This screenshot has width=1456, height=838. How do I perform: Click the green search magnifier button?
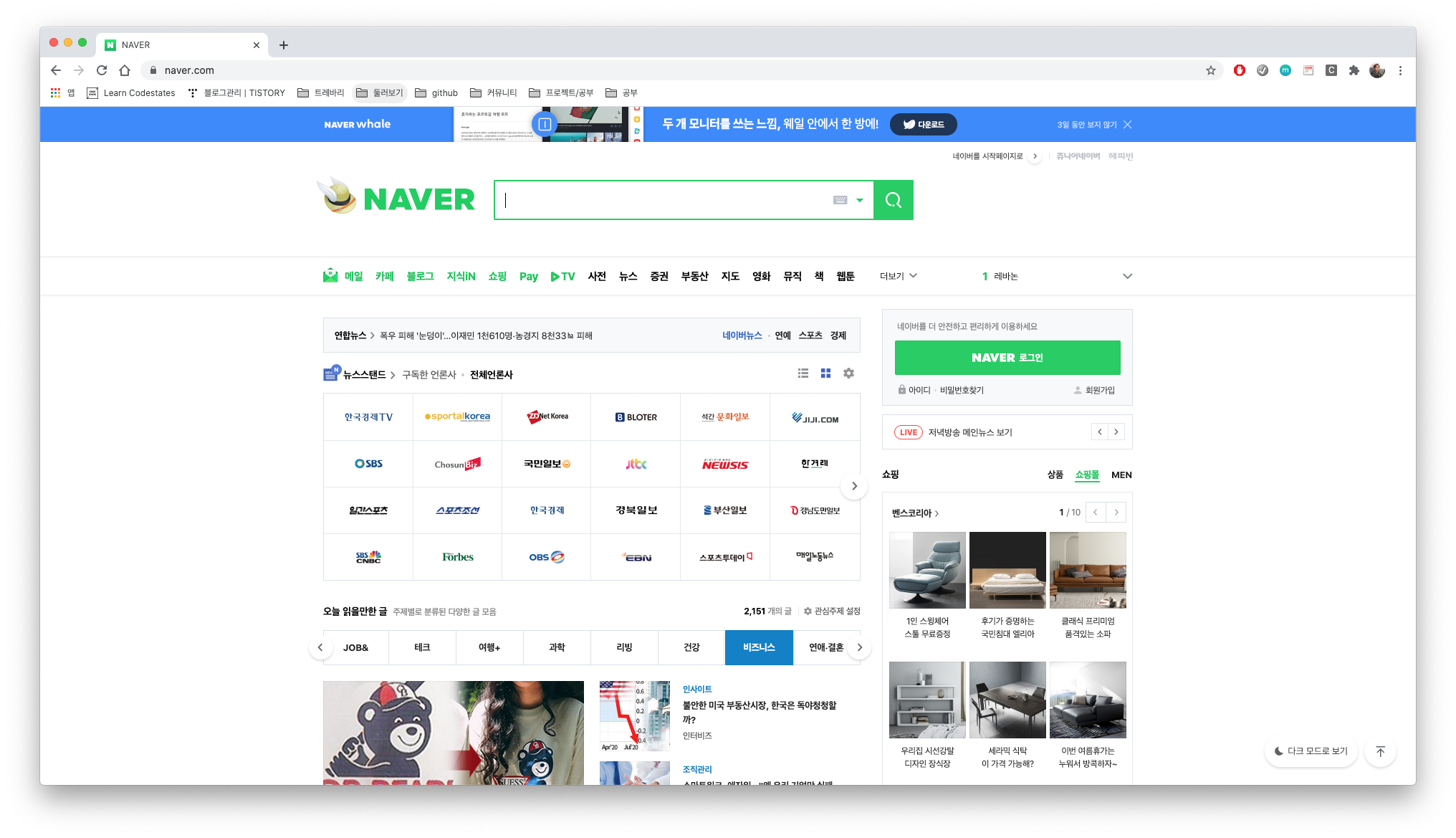coord(893,200)
